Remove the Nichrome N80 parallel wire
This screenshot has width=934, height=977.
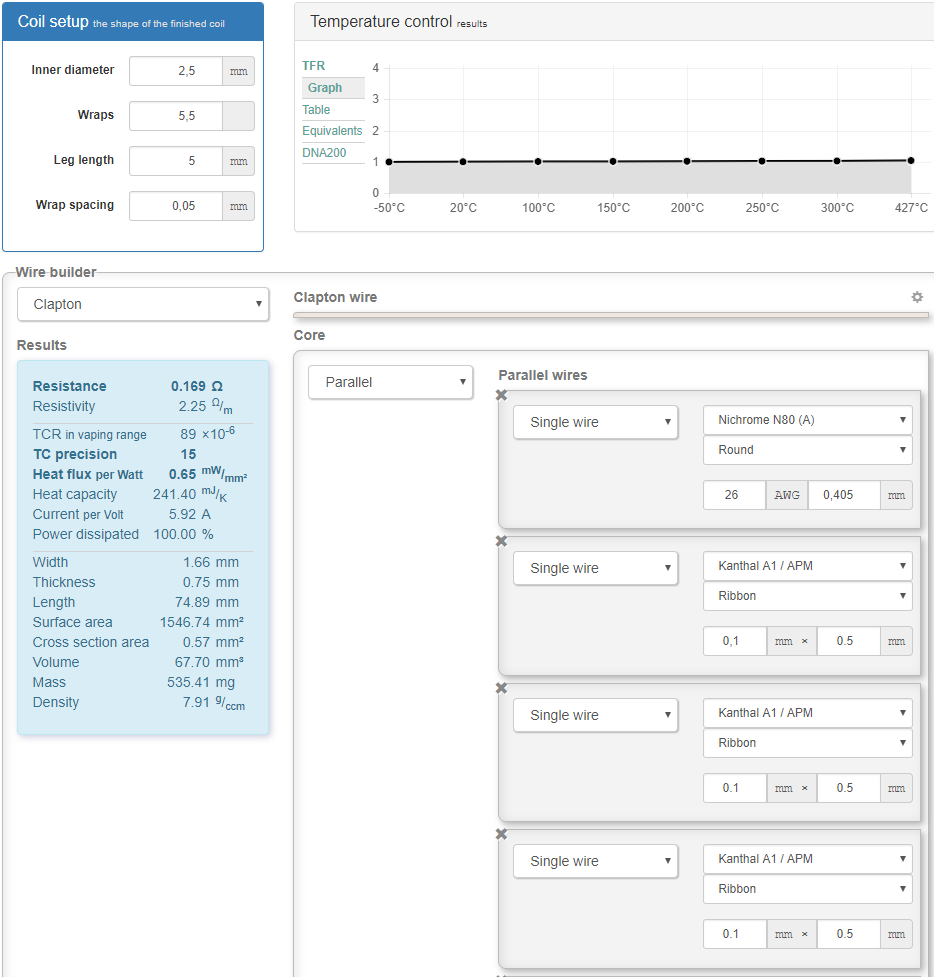pyautogui.click(x=502, y=396)
